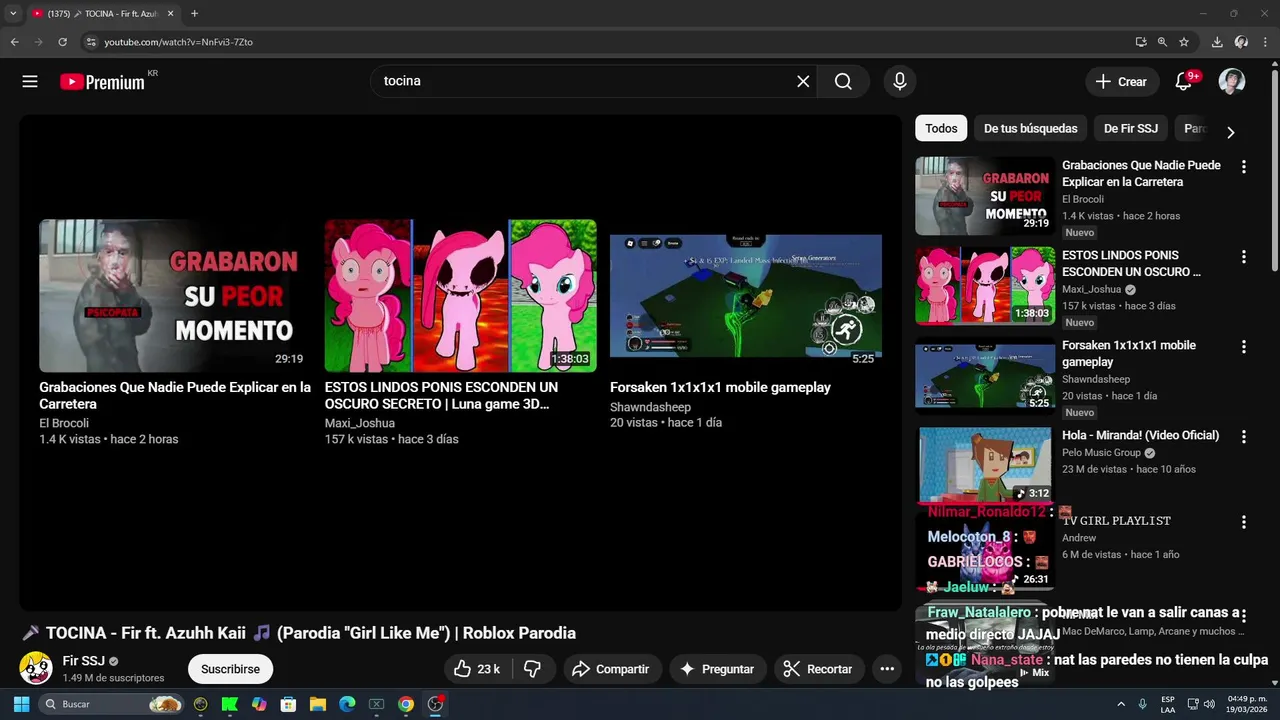Clear the search box with X
This screenshot has height=720, width=1280.
click(803, 82)
